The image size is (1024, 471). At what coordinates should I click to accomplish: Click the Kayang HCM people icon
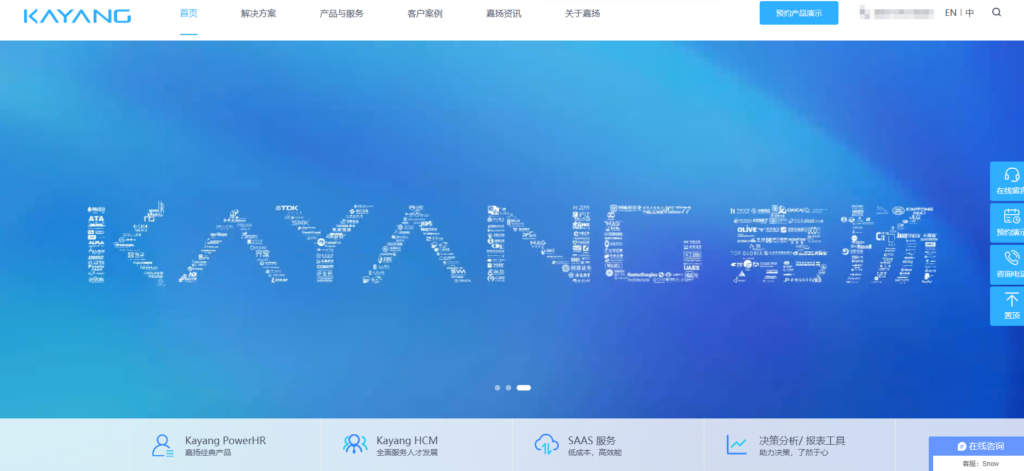click(x=354, y=445)
